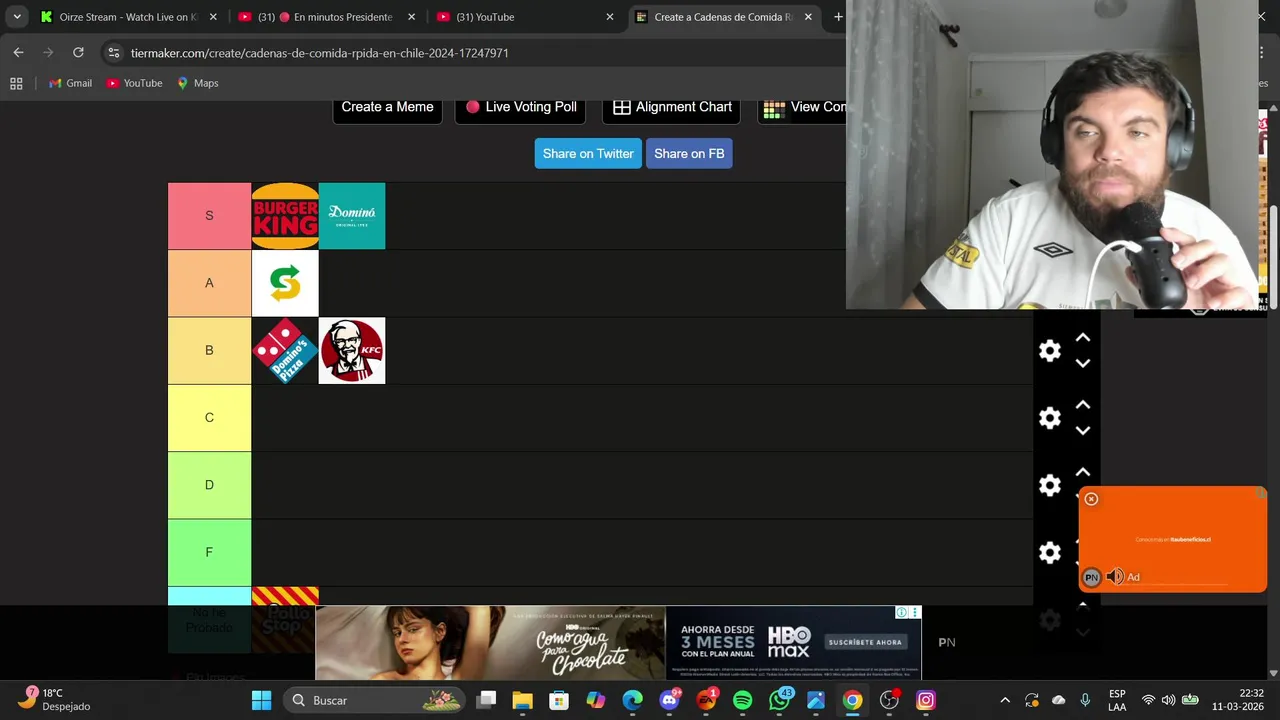Open the Alignment Chart option
The height and width of the screenshot is (720, 1280).
[x=672, y=108]
